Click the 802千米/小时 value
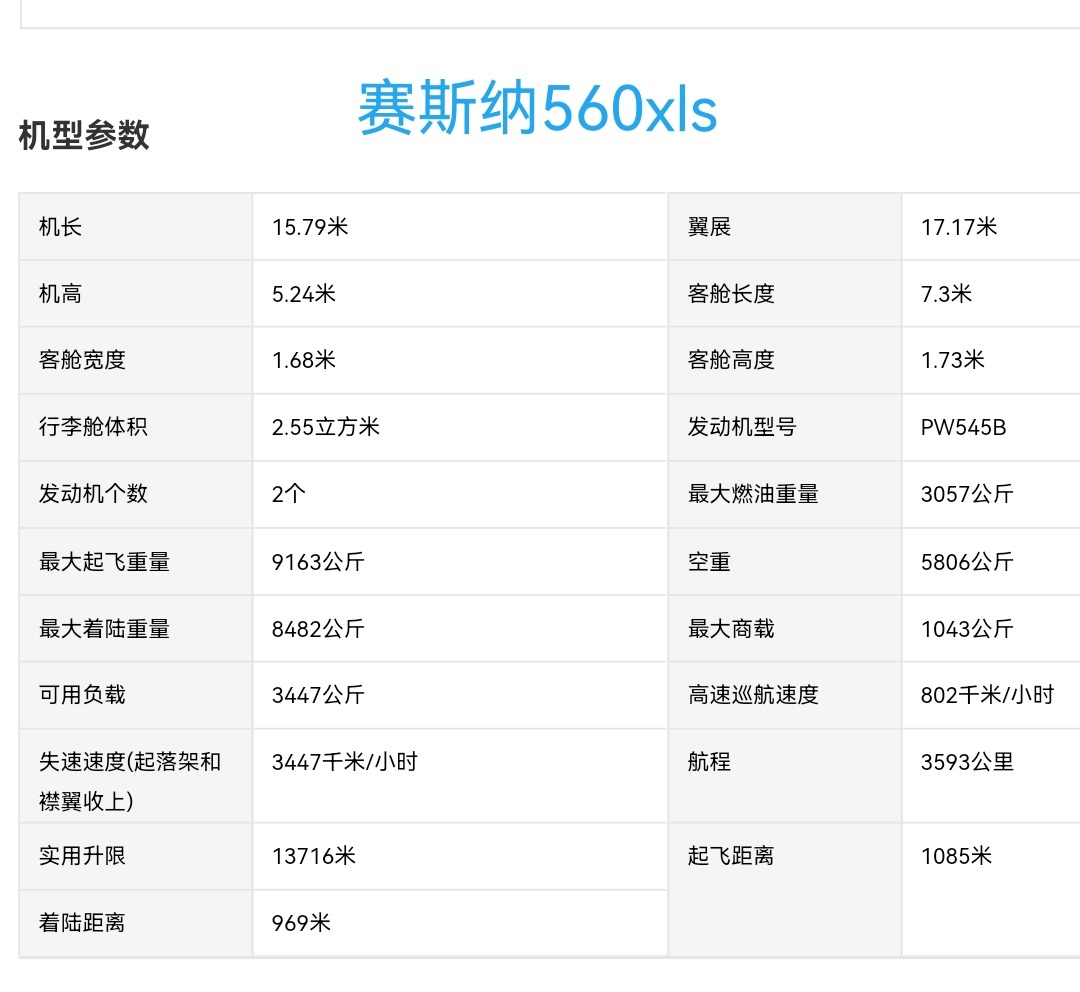This screenshot has height=992, width=1080. (988, 695)
